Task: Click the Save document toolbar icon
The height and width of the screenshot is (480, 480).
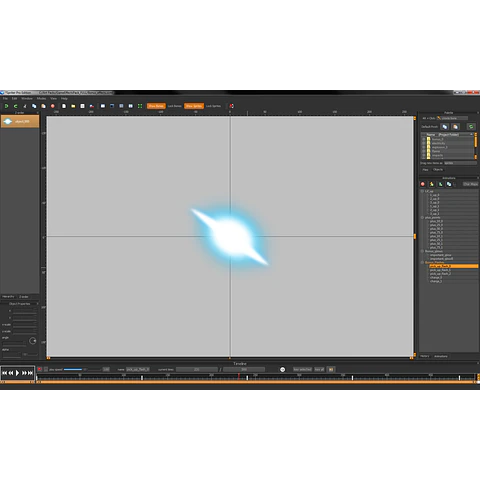Action: point(83,106)
